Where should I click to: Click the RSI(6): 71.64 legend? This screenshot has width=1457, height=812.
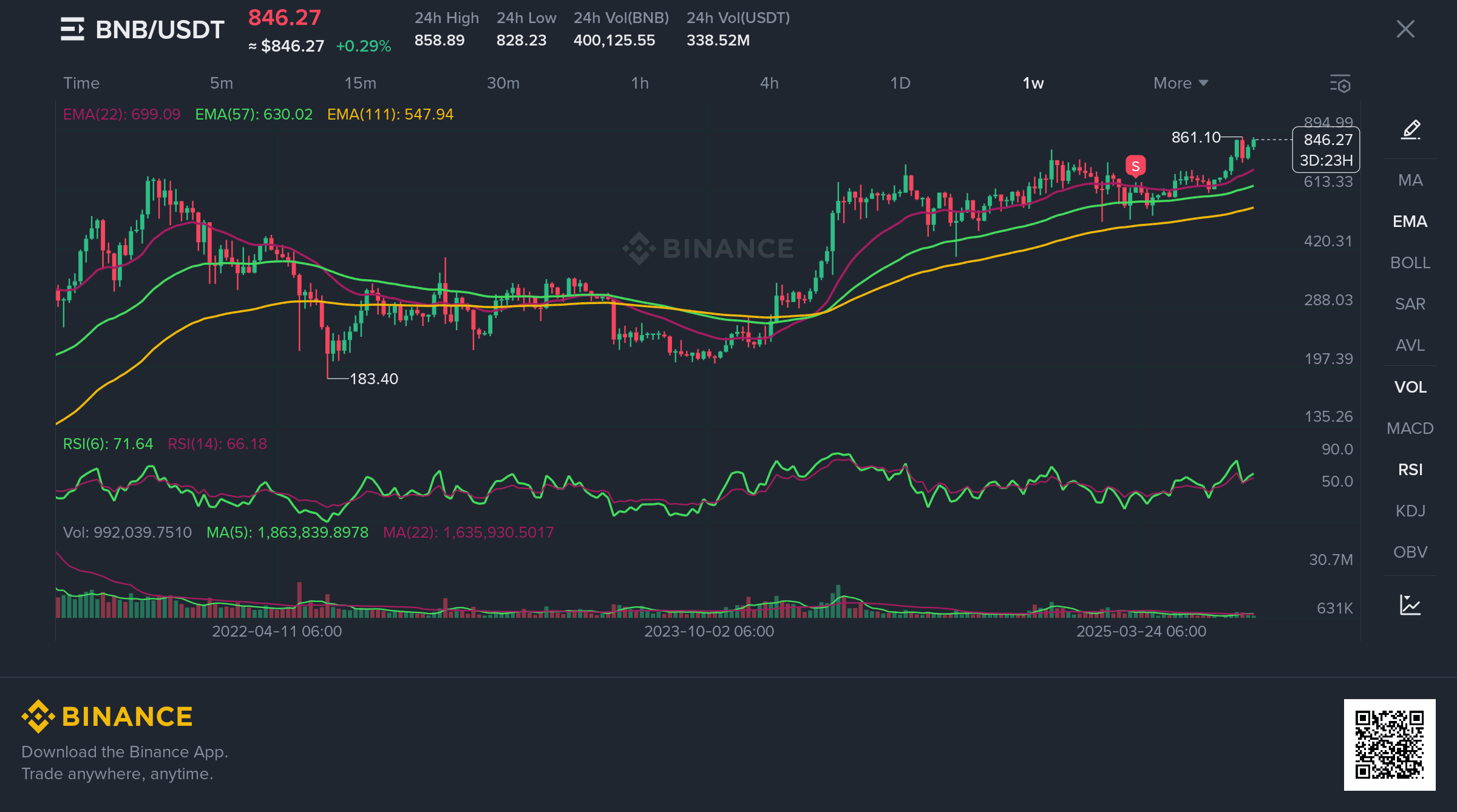(x=108, y=444)
